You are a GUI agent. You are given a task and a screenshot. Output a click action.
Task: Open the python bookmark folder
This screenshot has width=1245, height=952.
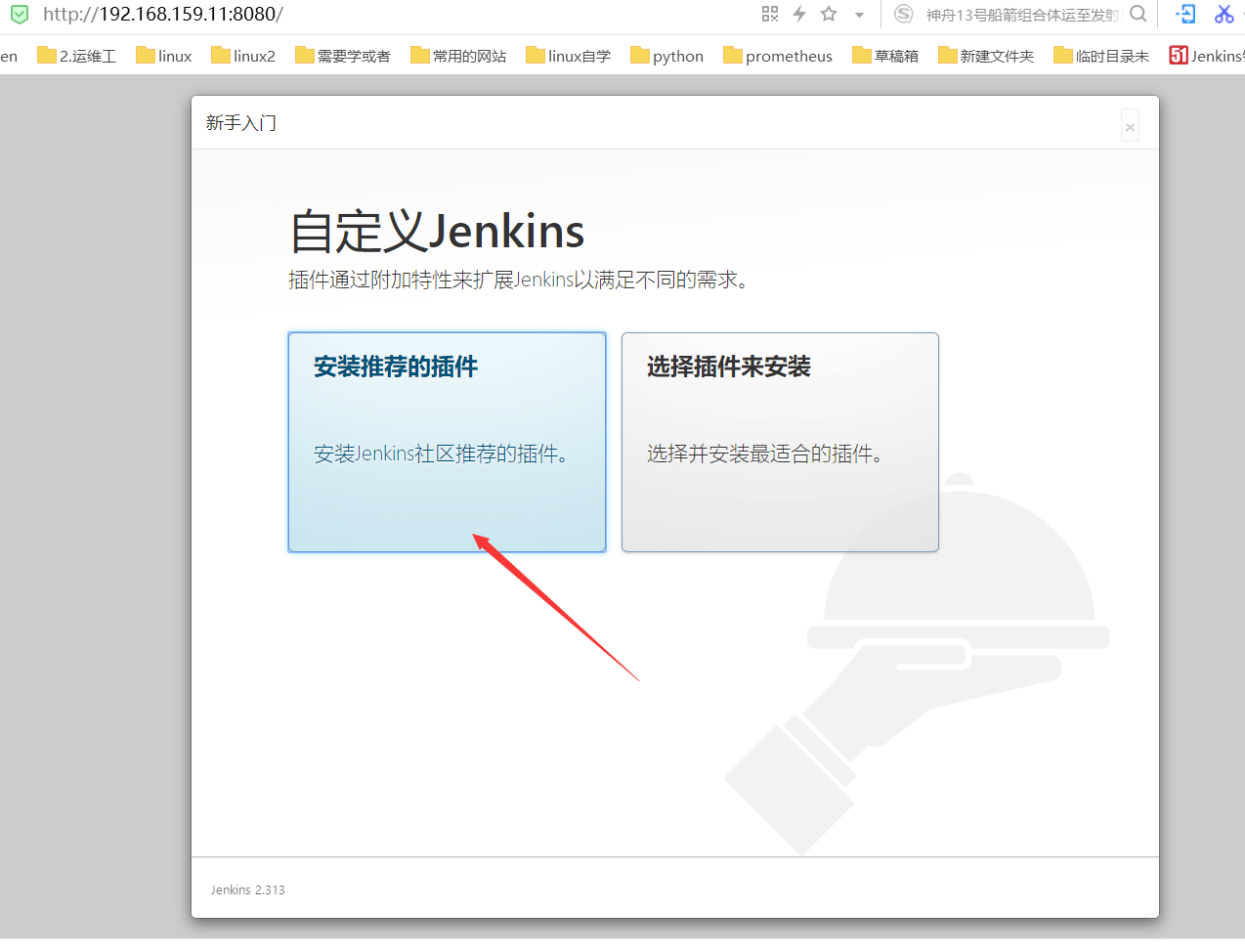coord(667,56)
